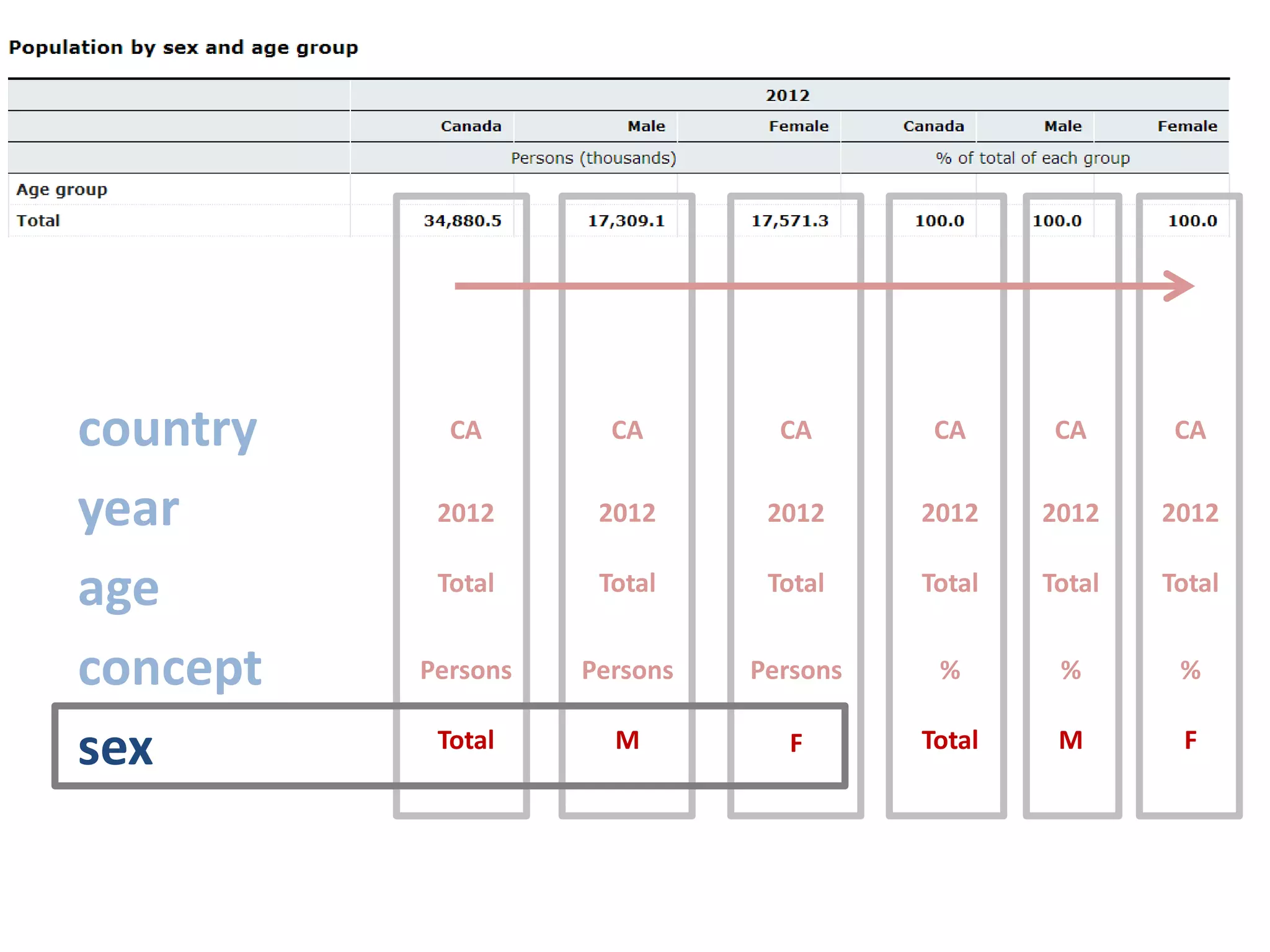Viewport: 1270px width, 952px height.
Task: Click the year dimension label
Action: tap(128, 510)
